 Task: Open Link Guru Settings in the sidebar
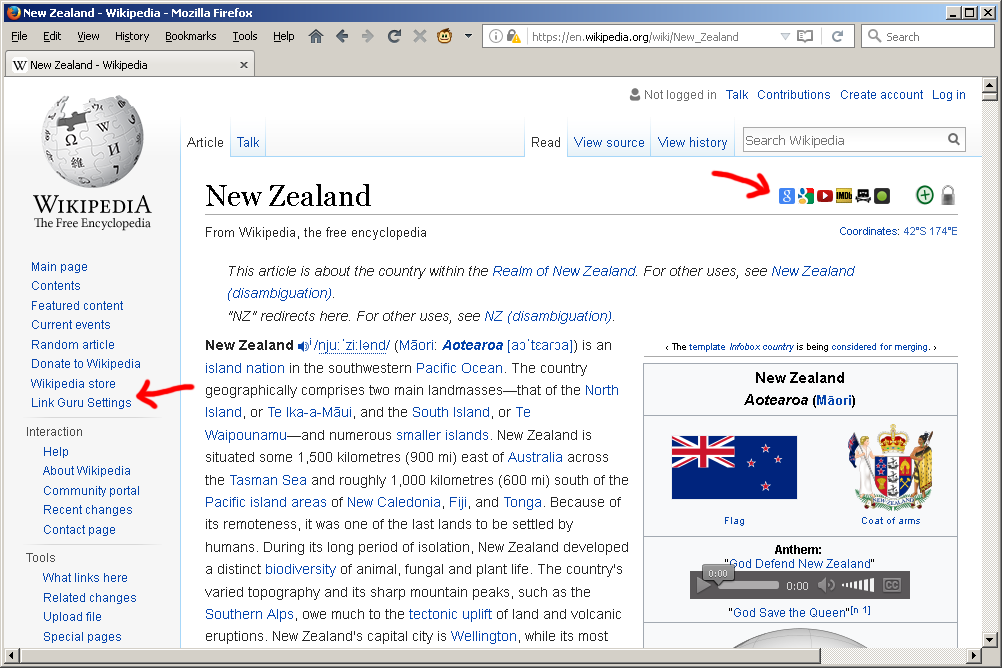click(x=81, y=403)
